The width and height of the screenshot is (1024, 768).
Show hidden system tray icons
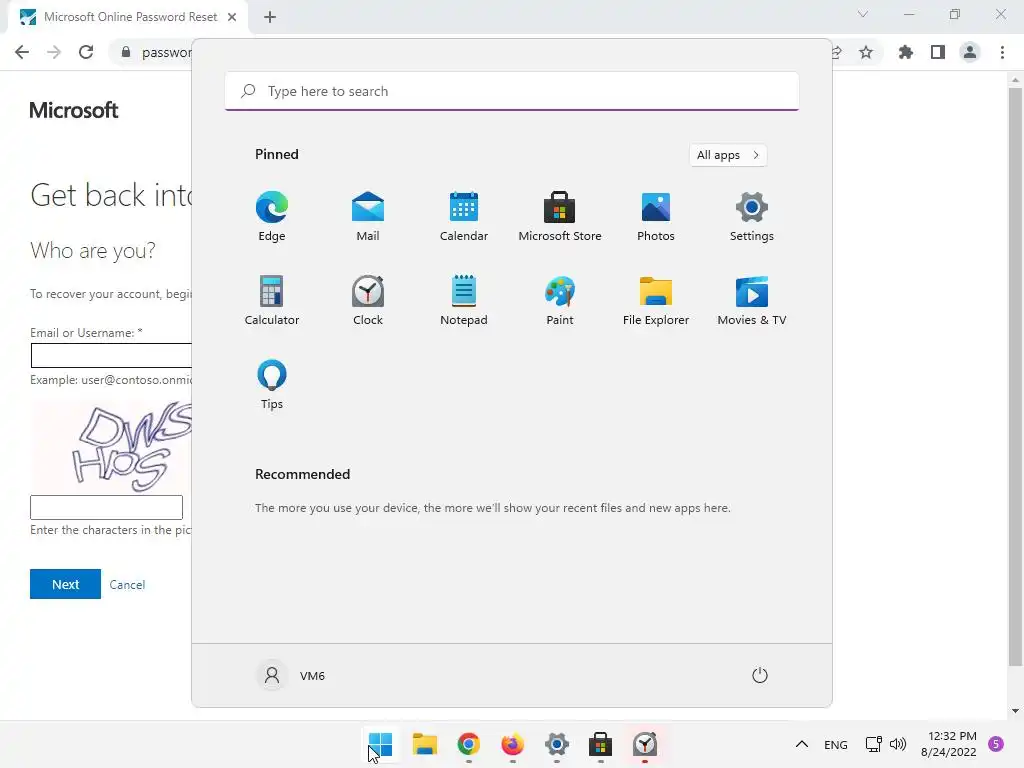point(802,744)
